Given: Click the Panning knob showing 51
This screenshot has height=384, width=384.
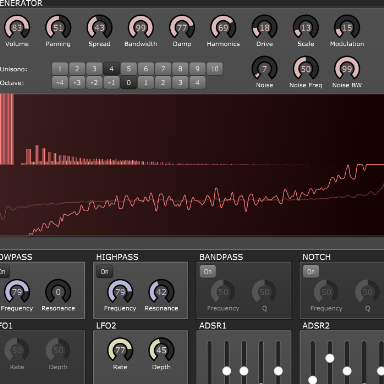Looking at the screenshot, I should pyautogui.click(x=58, y=27).
